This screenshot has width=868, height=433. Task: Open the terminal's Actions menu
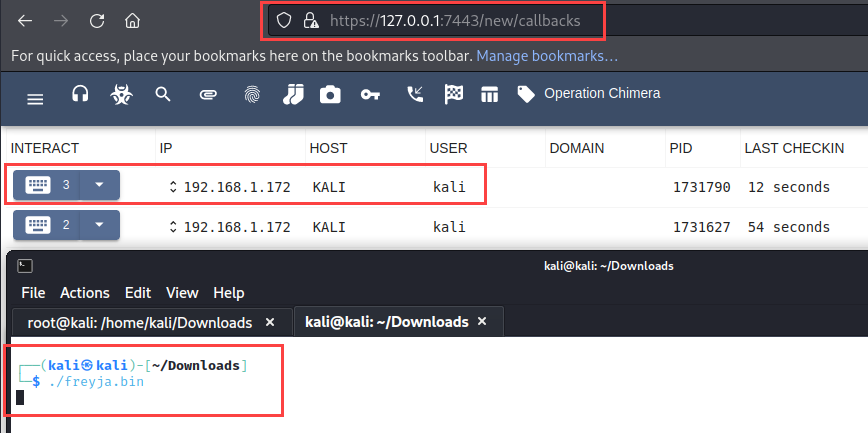(x=85, y=293)
